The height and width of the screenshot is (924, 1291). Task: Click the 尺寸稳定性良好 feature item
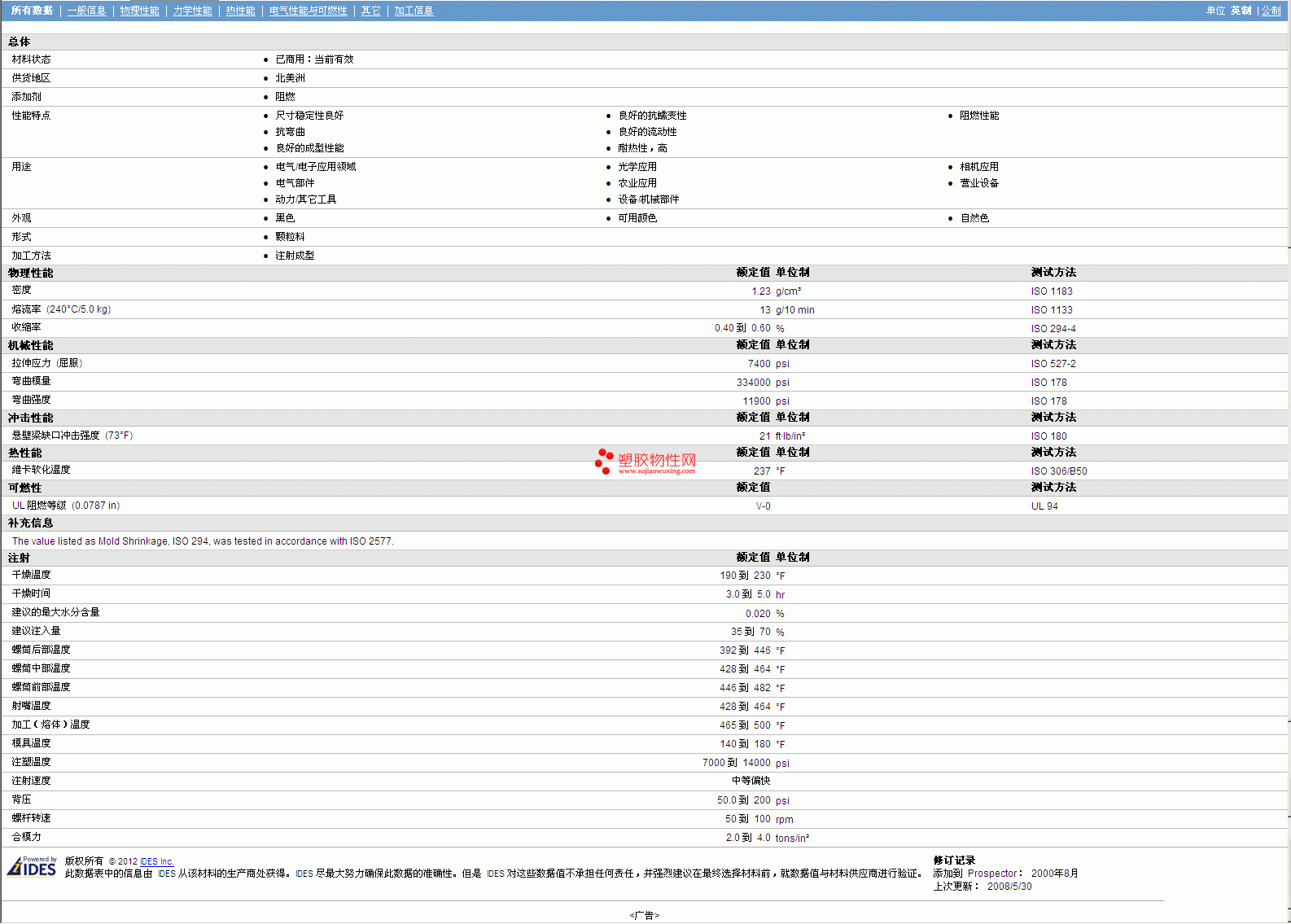[309, 116]
